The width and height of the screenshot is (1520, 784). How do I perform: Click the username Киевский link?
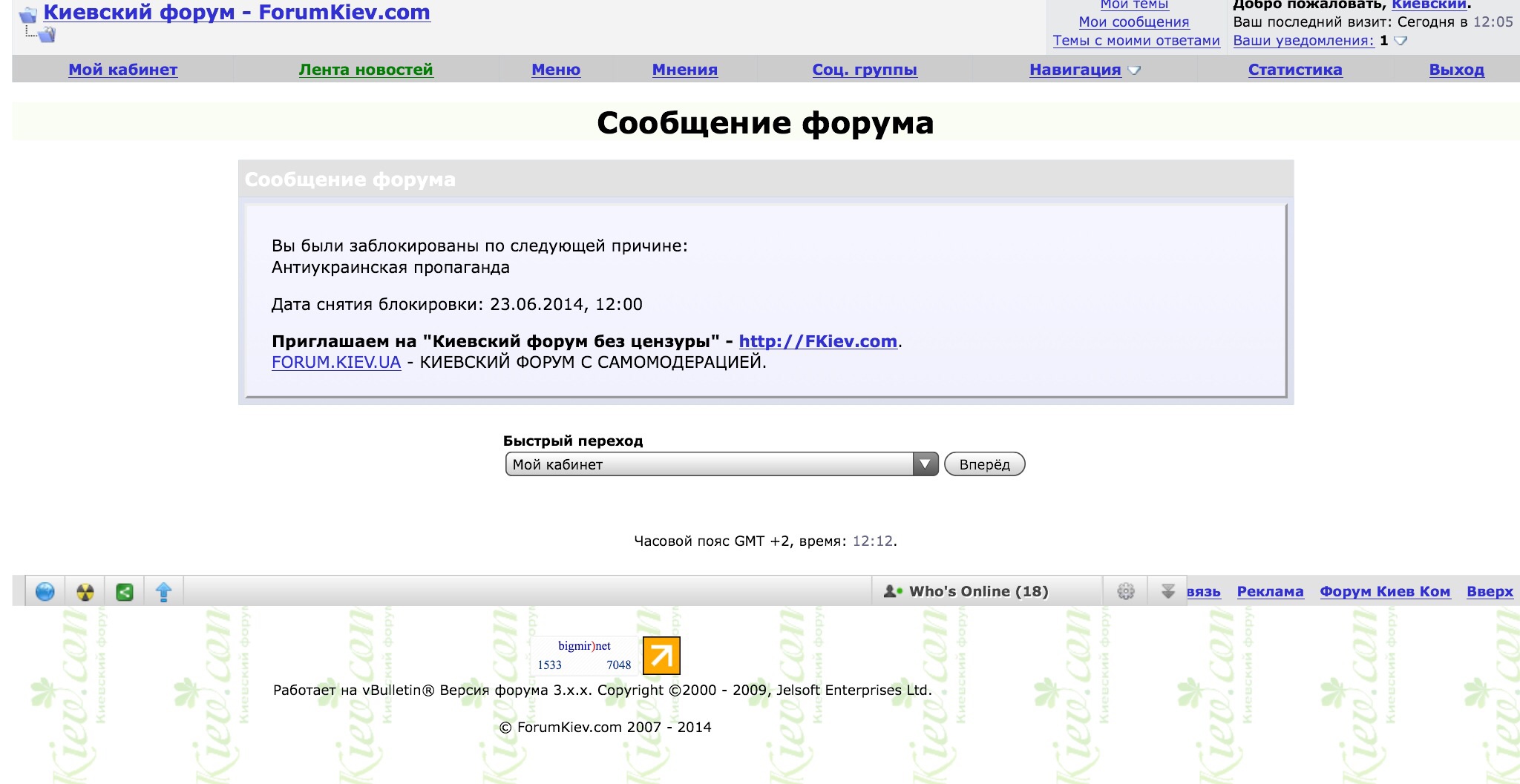[x=1429, y=4]
